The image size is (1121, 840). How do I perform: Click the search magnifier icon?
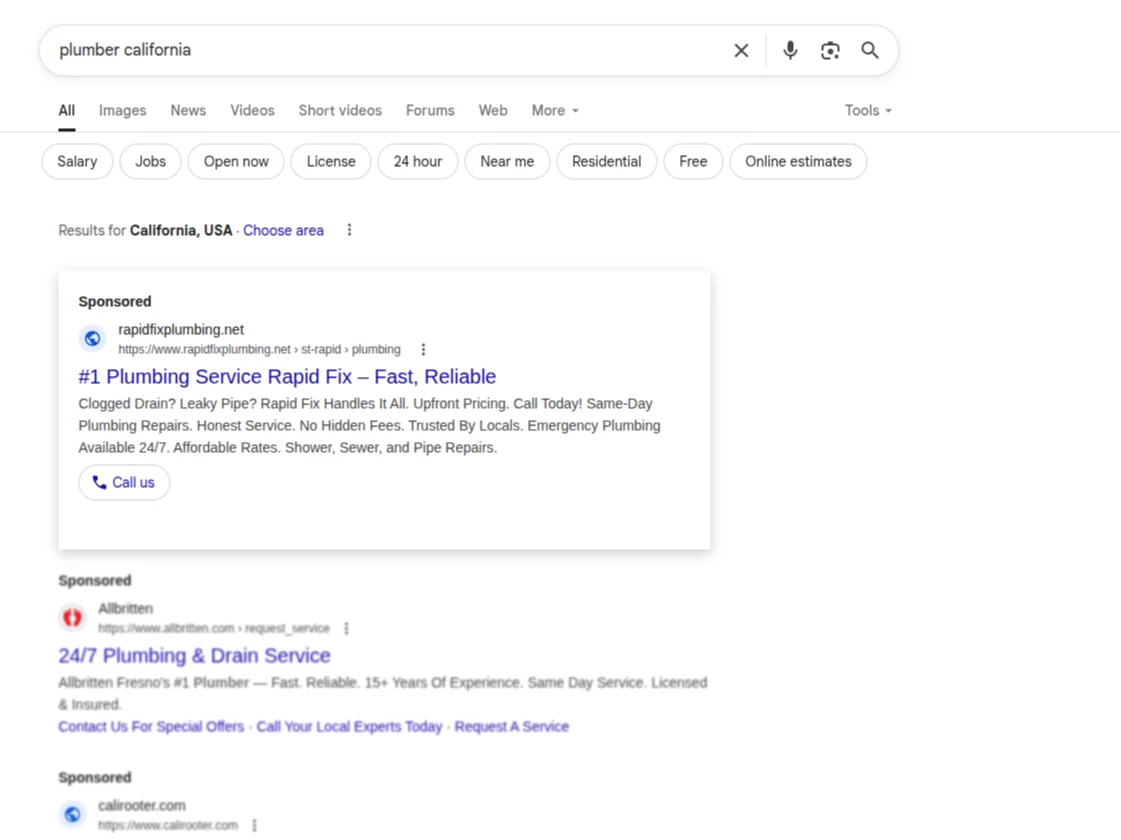tap(869, 50)
